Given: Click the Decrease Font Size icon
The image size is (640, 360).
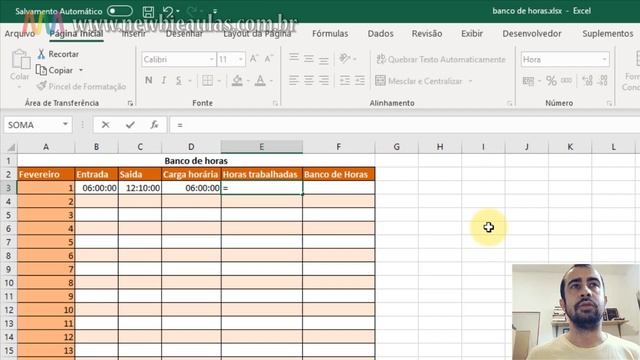Looking at the screenshot, I should (x=269, y=59).
